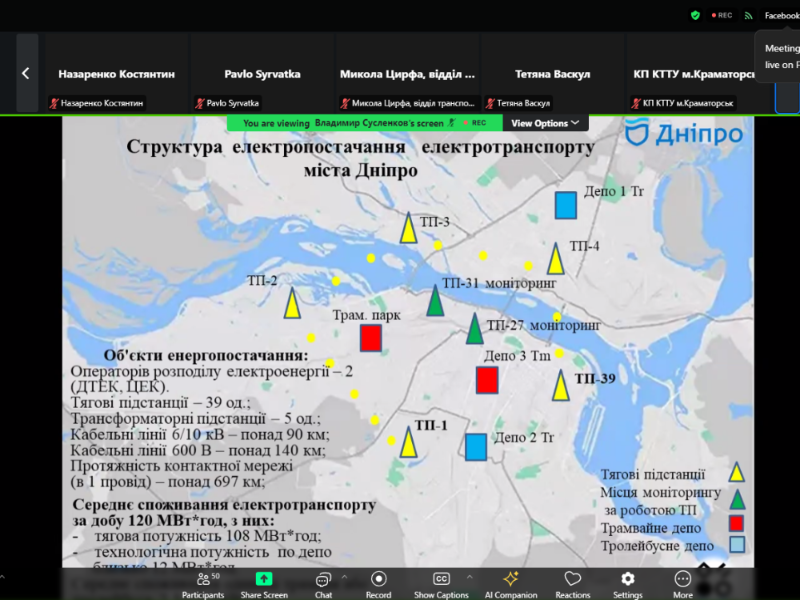Open the More options ellipsis icon
Screen dimensions: 800x600
(x=682, y=578)
